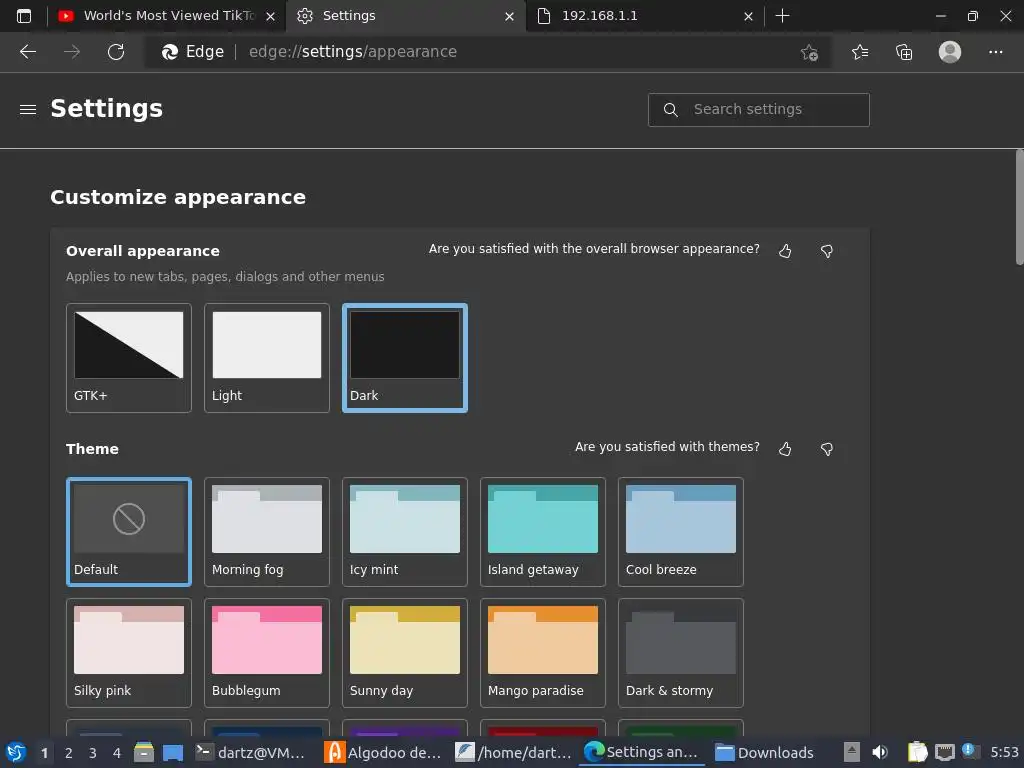Switch to World's Most Viewed TikTok tab
Viewport: 1024px width, 768px height.
click(167, 16)
